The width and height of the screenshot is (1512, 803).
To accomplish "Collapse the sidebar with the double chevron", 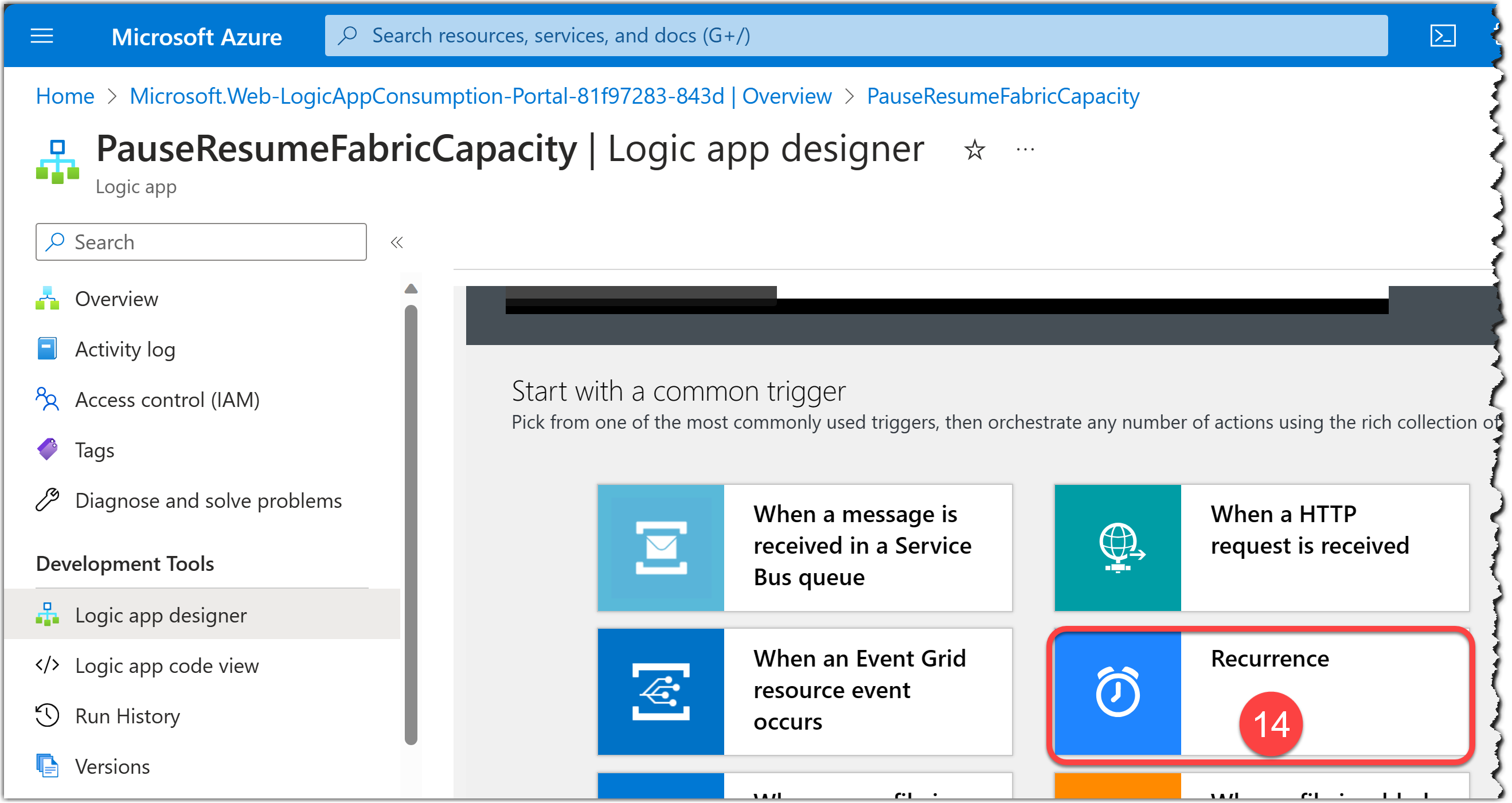I will click(x=397, y=242).
